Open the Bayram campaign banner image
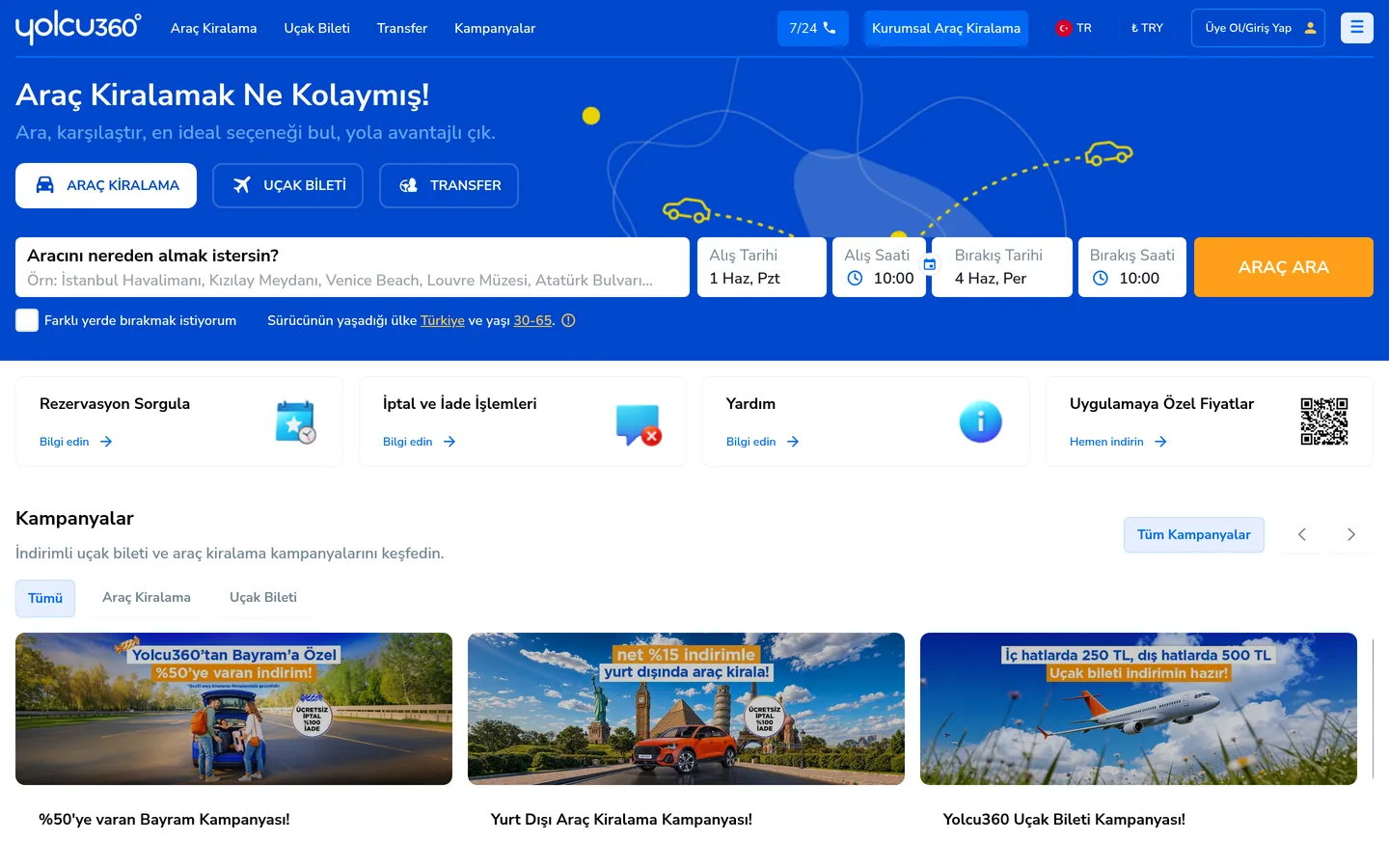This screenshot has height=868, width=1389. 233,709
